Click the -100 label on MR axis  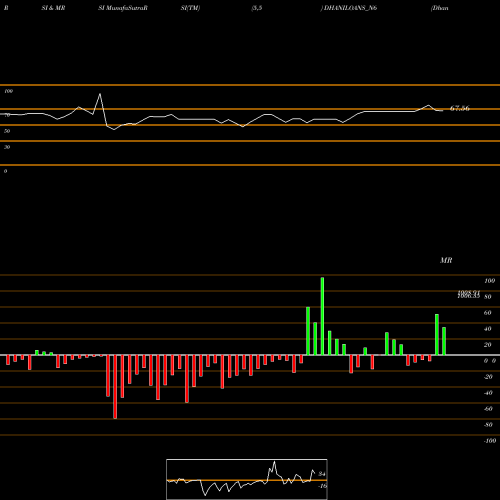[490, 441]
